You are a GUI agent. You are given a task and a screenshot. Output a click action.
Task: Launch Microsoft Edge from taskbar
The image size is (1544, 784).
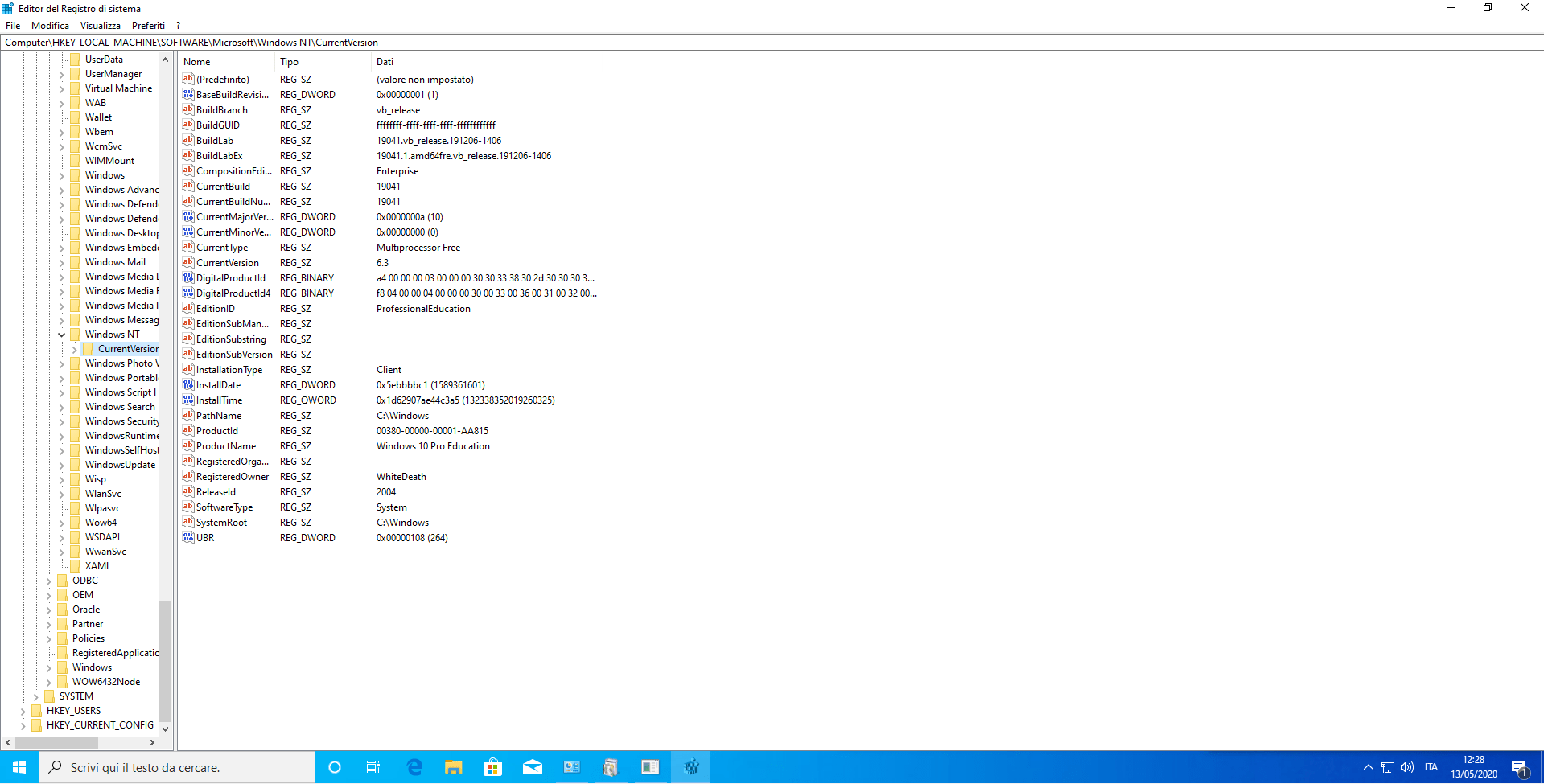[x=414, y=767]
